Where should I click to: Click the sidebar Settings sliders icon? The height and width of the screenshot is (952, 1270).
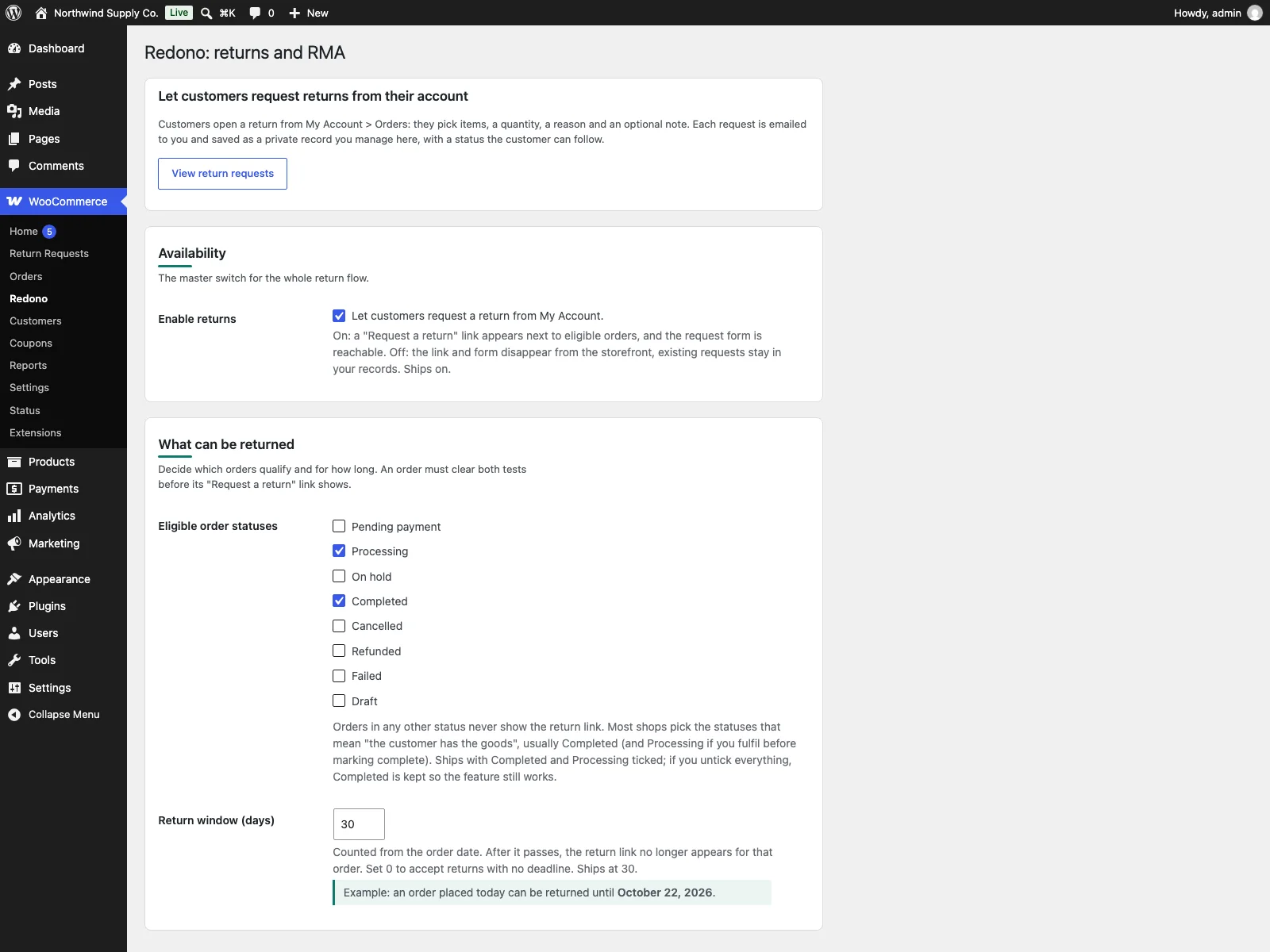(x=14, y=688)
